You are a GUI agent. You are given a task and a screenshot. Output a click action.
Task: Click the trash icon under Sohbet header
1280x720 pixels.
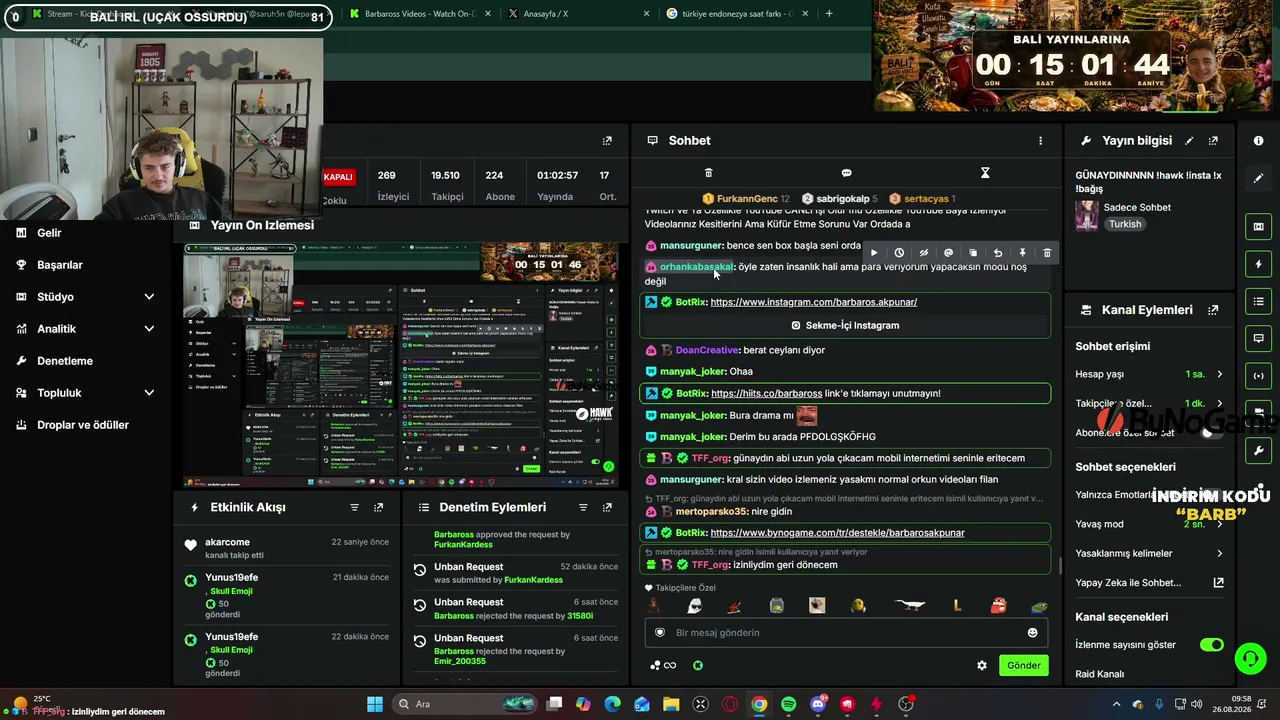coord(709,173)
